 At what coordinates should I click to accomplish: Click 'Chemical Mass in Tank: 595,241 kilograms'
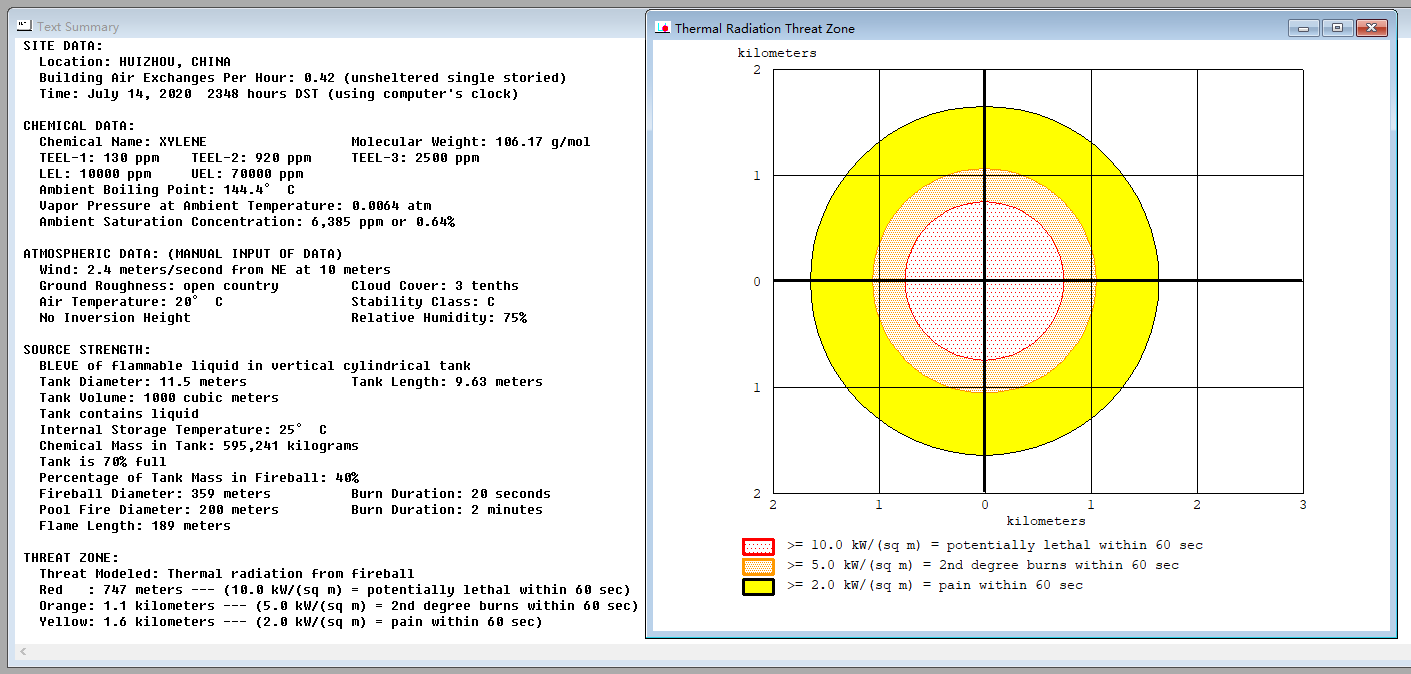(x=199, y=446)
